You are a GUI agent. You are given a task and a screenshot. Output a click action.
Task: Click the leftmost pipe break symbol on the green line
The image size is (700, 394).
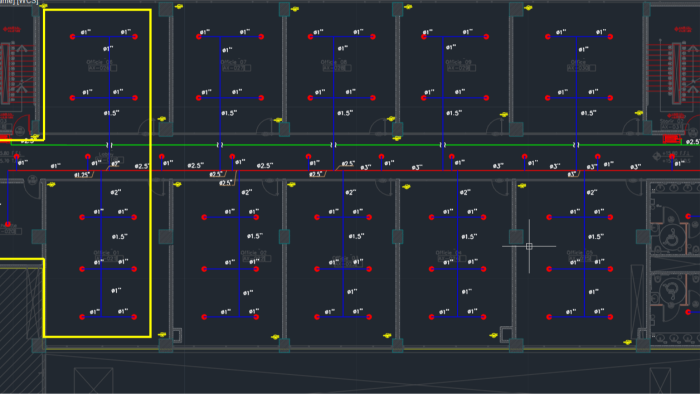pos(109,145)
